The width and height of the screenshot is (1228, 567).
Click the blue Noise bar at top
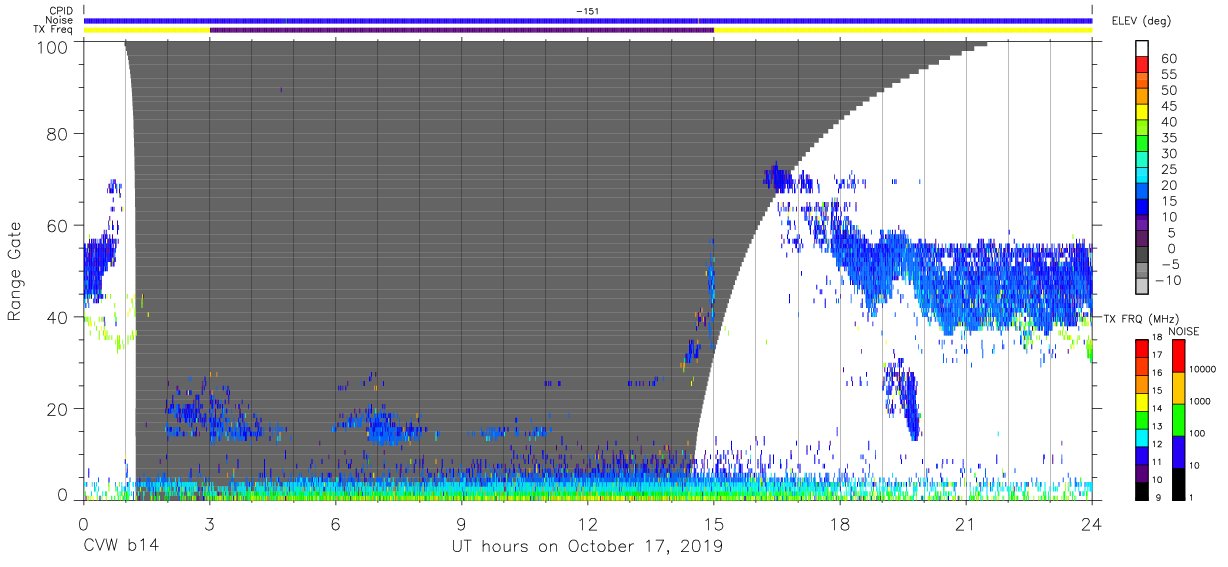pyautogui.click(x=587, y=20)
